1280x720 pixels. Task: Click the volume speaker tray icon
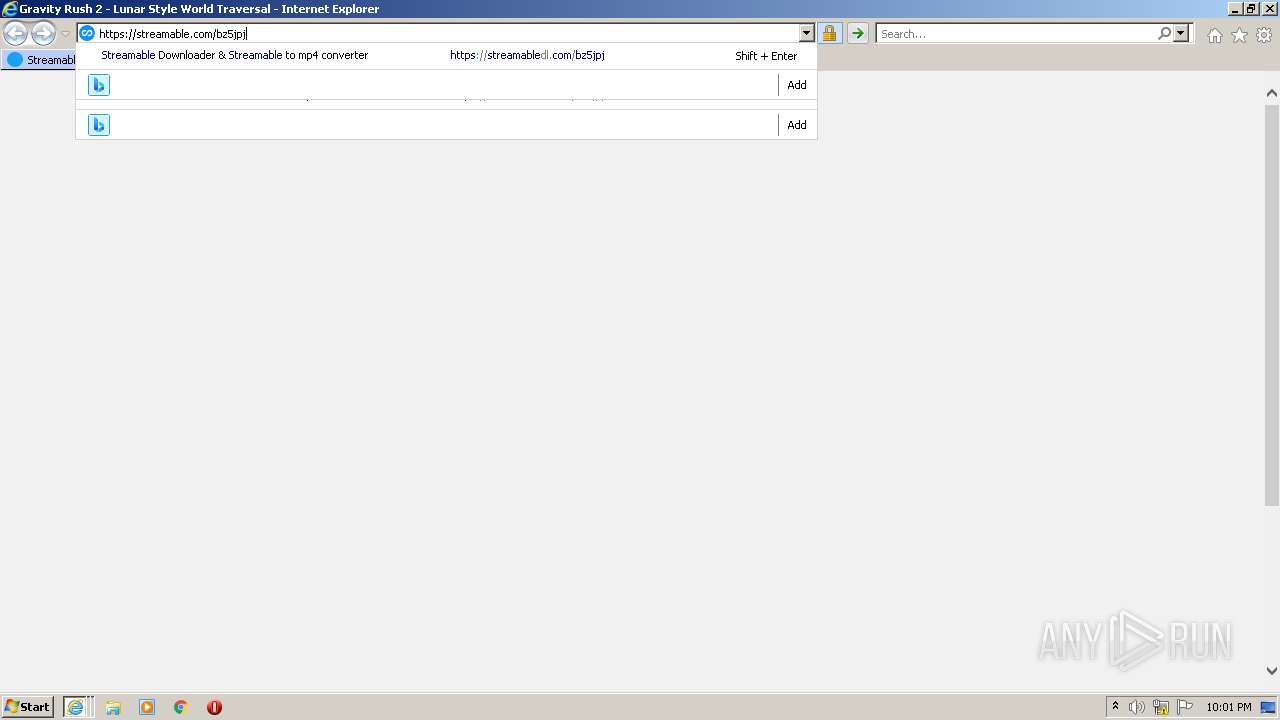point(1137,707)
